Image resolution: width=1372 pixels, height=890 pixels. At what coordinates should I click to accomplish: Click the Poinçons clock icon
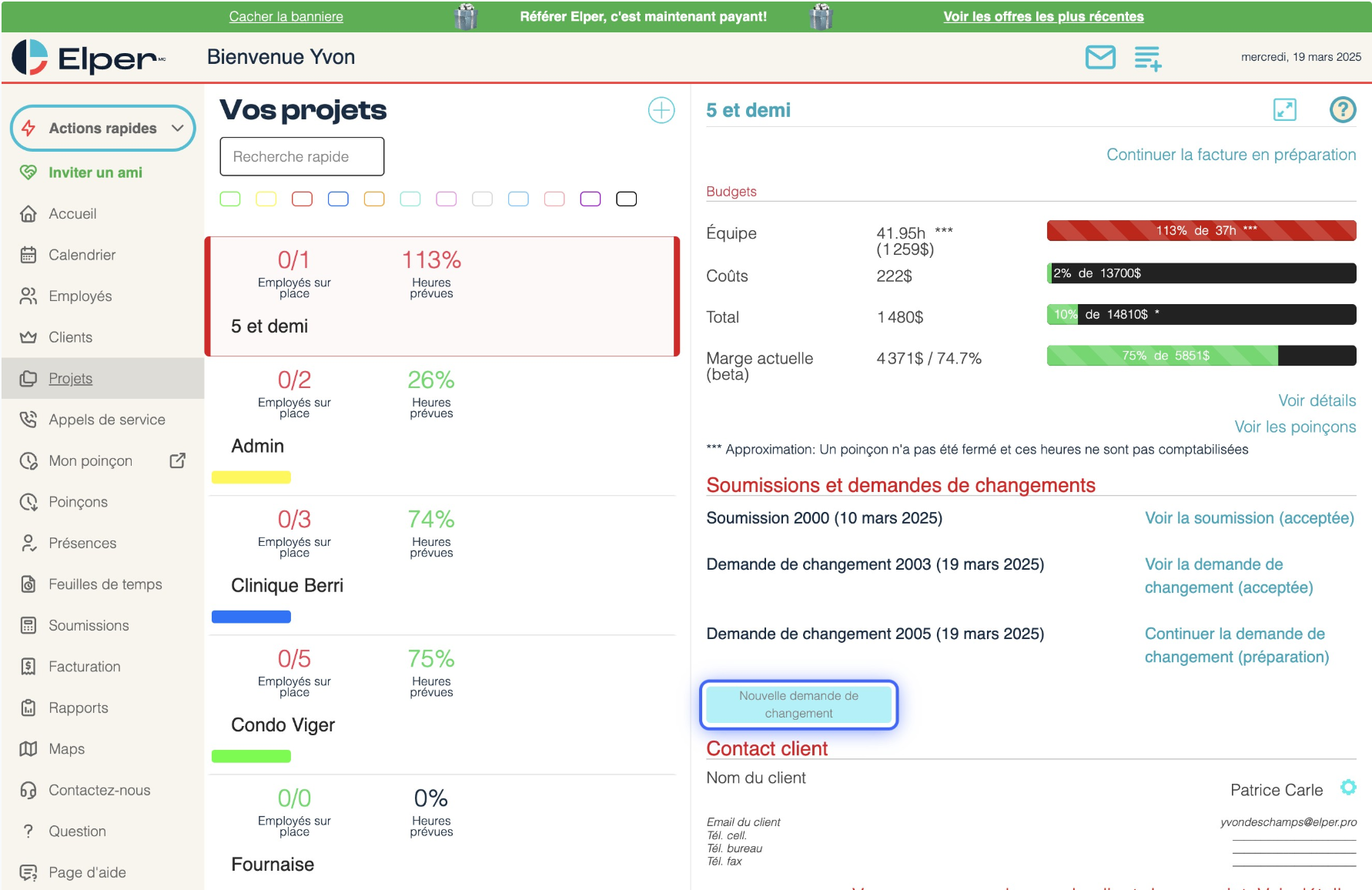[28, 502]
